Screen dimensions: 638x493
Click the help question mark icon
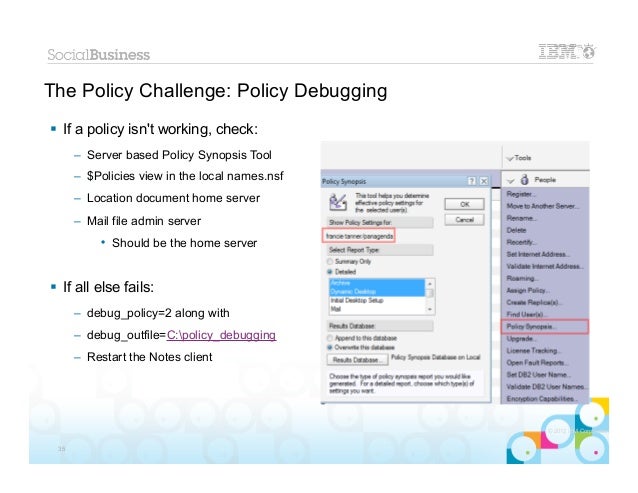point(471,181)
